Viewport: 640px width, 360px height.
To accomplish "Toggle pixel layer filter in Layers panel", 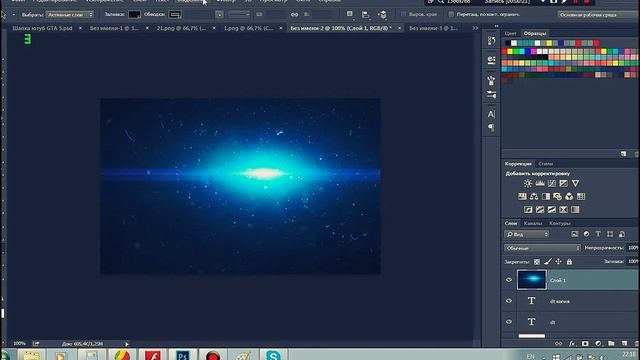I will point(575,234).
